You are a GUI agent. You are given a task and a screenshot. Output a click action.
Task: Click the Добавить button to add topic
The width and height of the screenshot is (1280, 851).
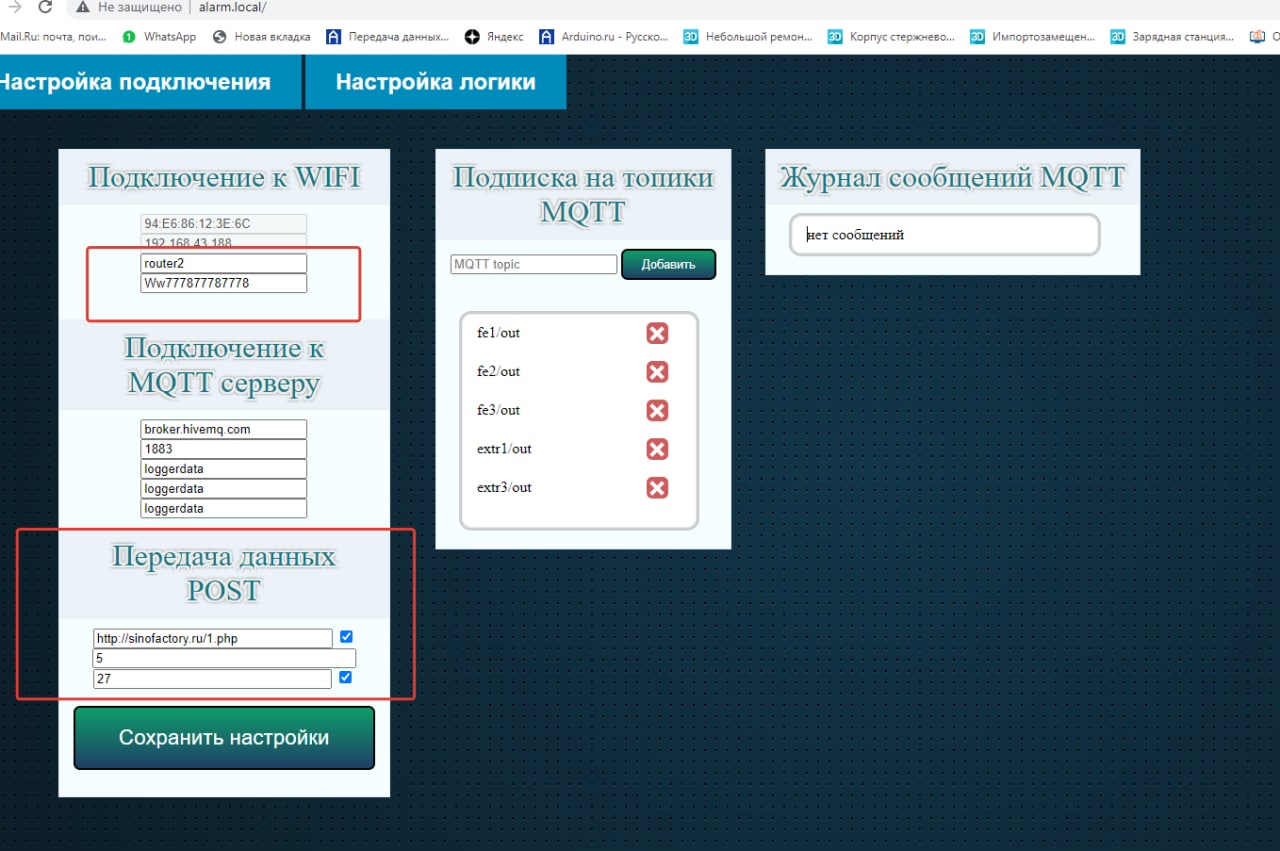669,264
